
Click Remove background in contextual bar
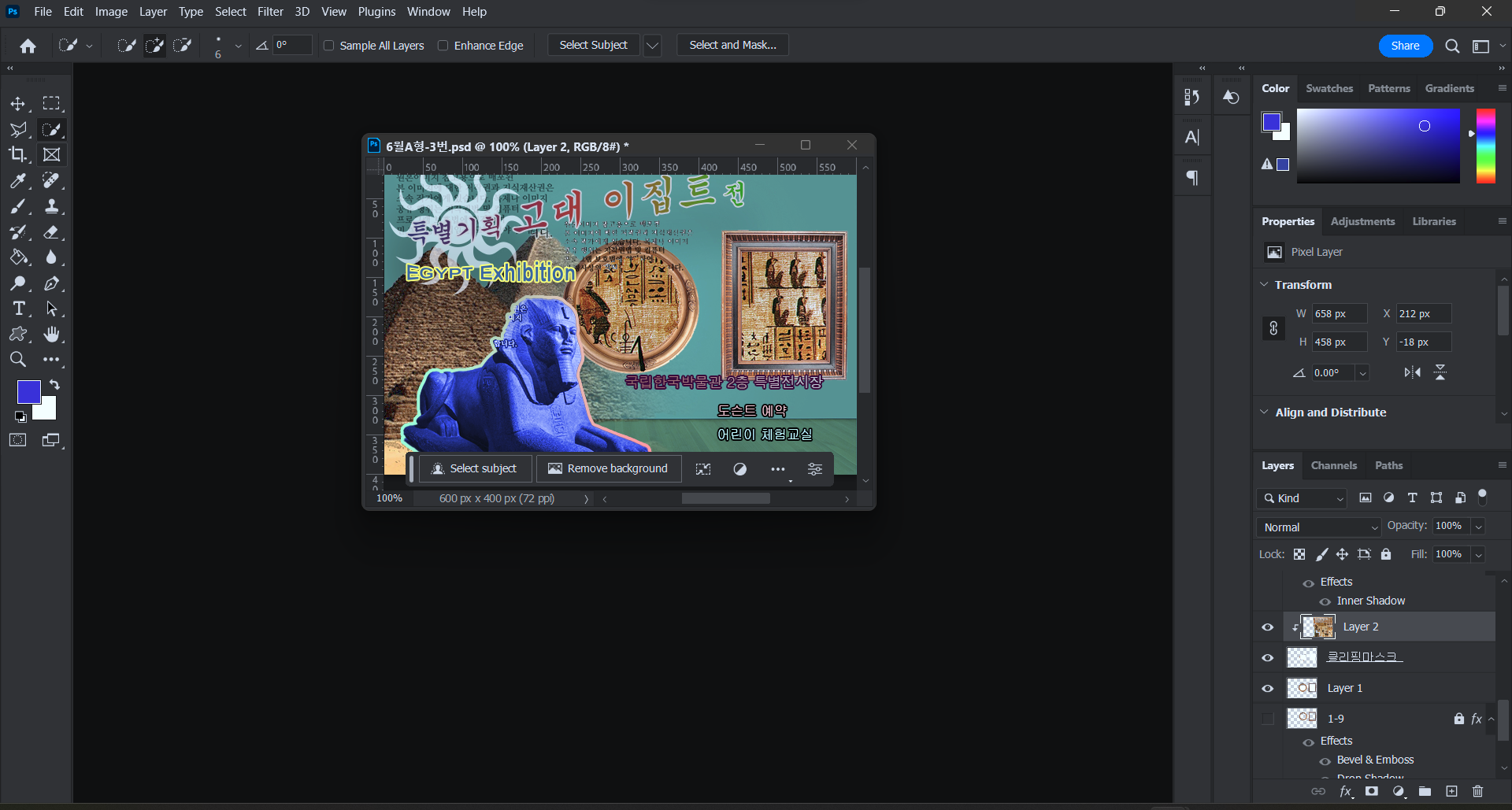tap(609, 468)
